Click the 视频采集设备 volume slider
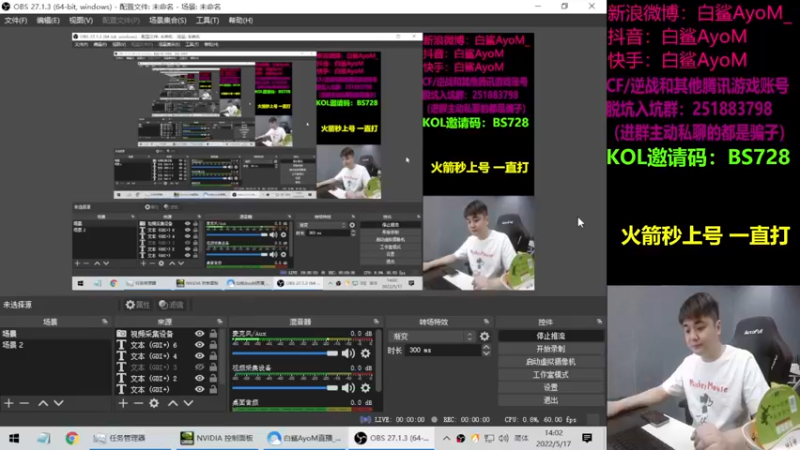The image size is (800, 450). click(x=285, y=388)
